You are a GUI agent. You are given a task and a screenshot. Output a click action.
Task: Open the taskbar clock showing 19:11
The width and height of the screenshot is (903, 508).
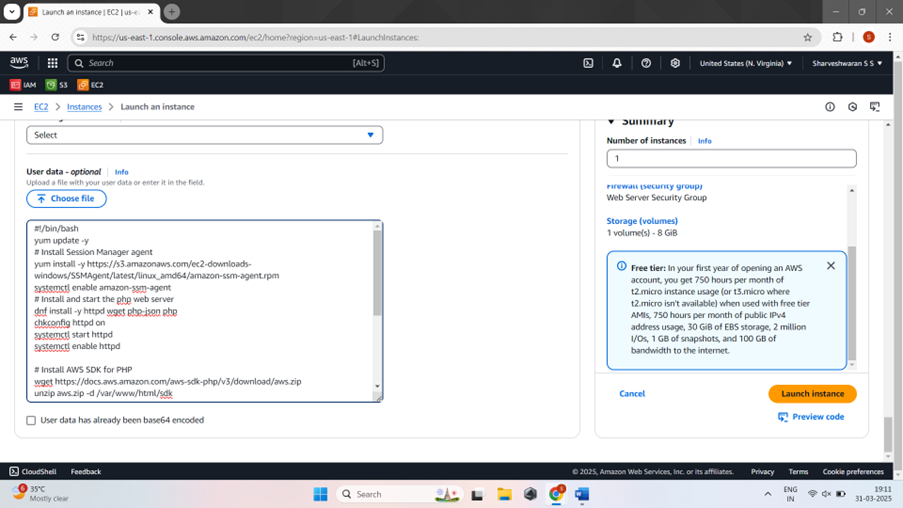click(x=873, y=494)
